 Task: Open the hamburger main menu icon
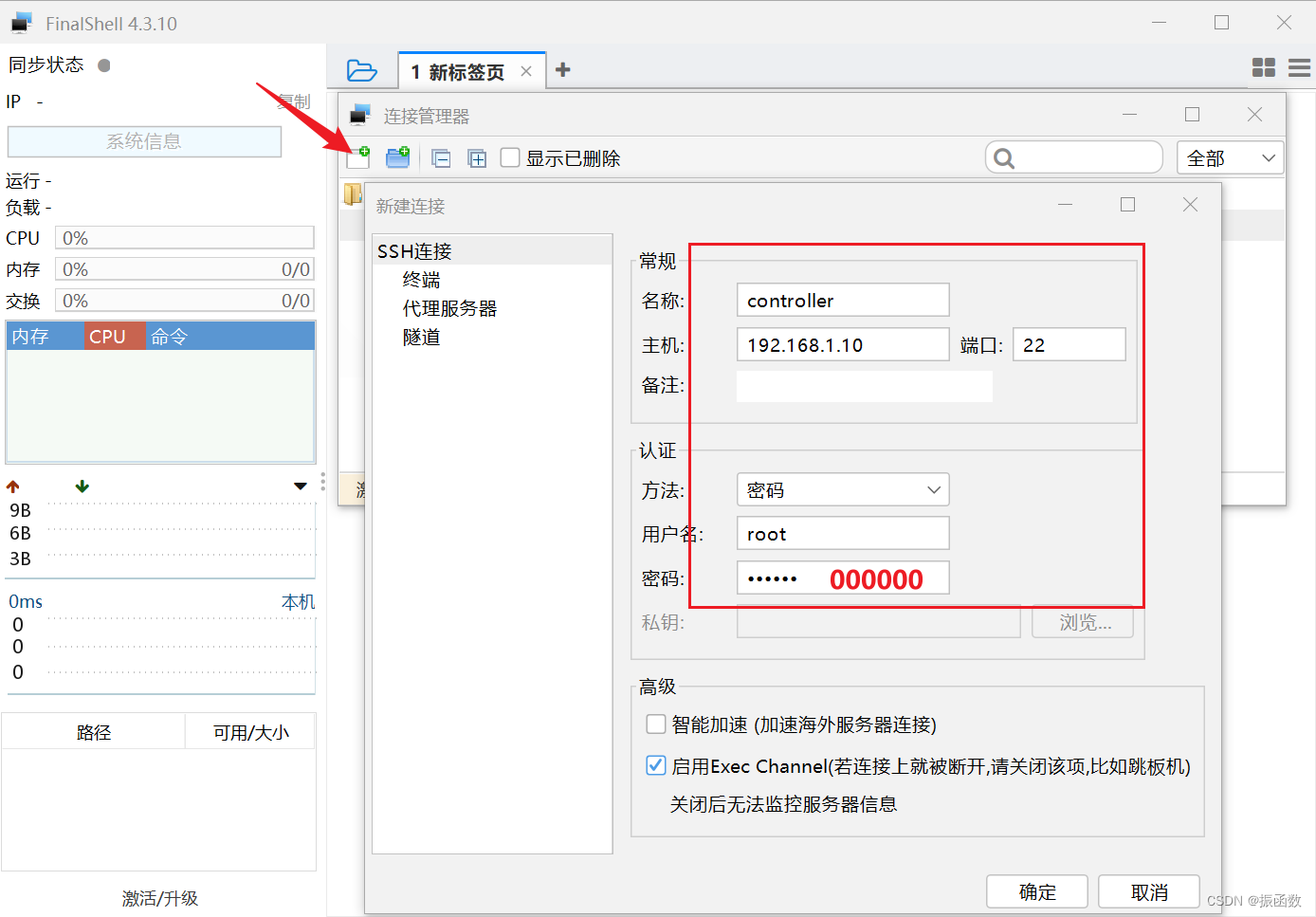point(1300,67)
